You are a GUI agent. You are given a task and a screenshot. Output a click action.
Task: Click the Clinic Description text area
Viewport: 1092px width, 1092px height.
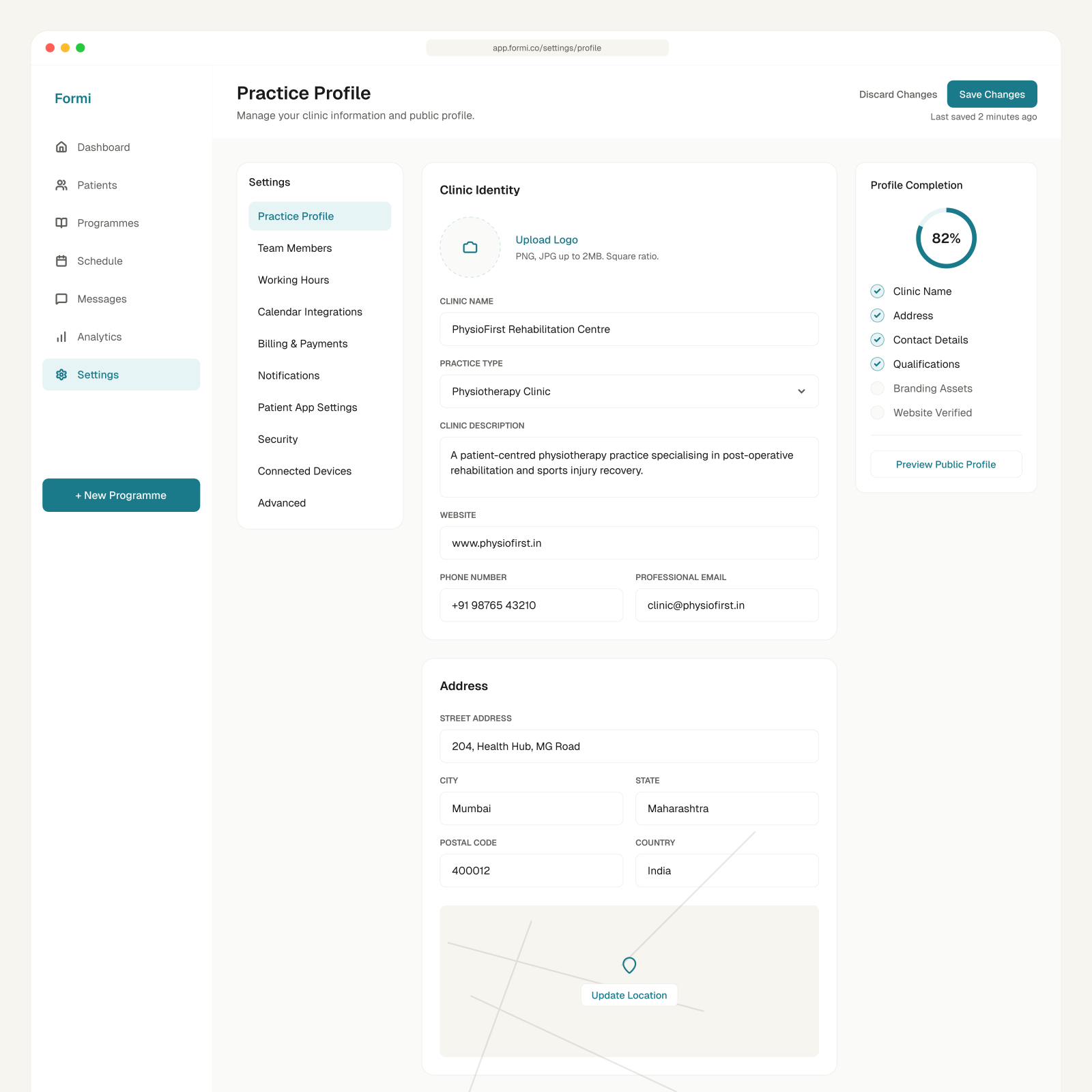pos(629,467)
